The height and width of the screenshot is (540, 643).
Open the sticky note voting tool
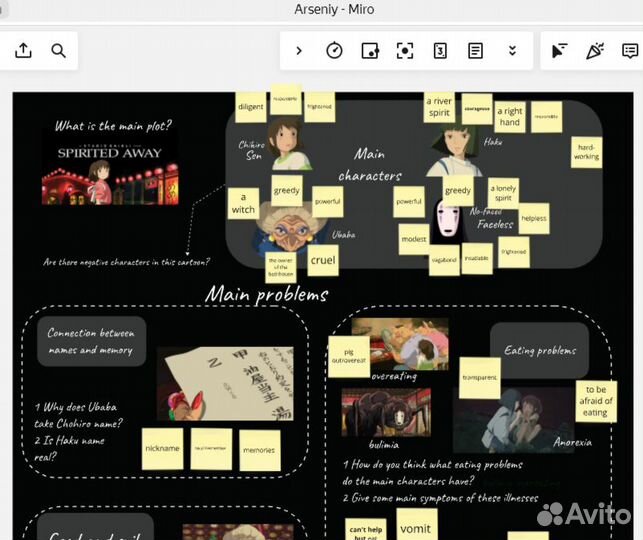tap(370, 51)
